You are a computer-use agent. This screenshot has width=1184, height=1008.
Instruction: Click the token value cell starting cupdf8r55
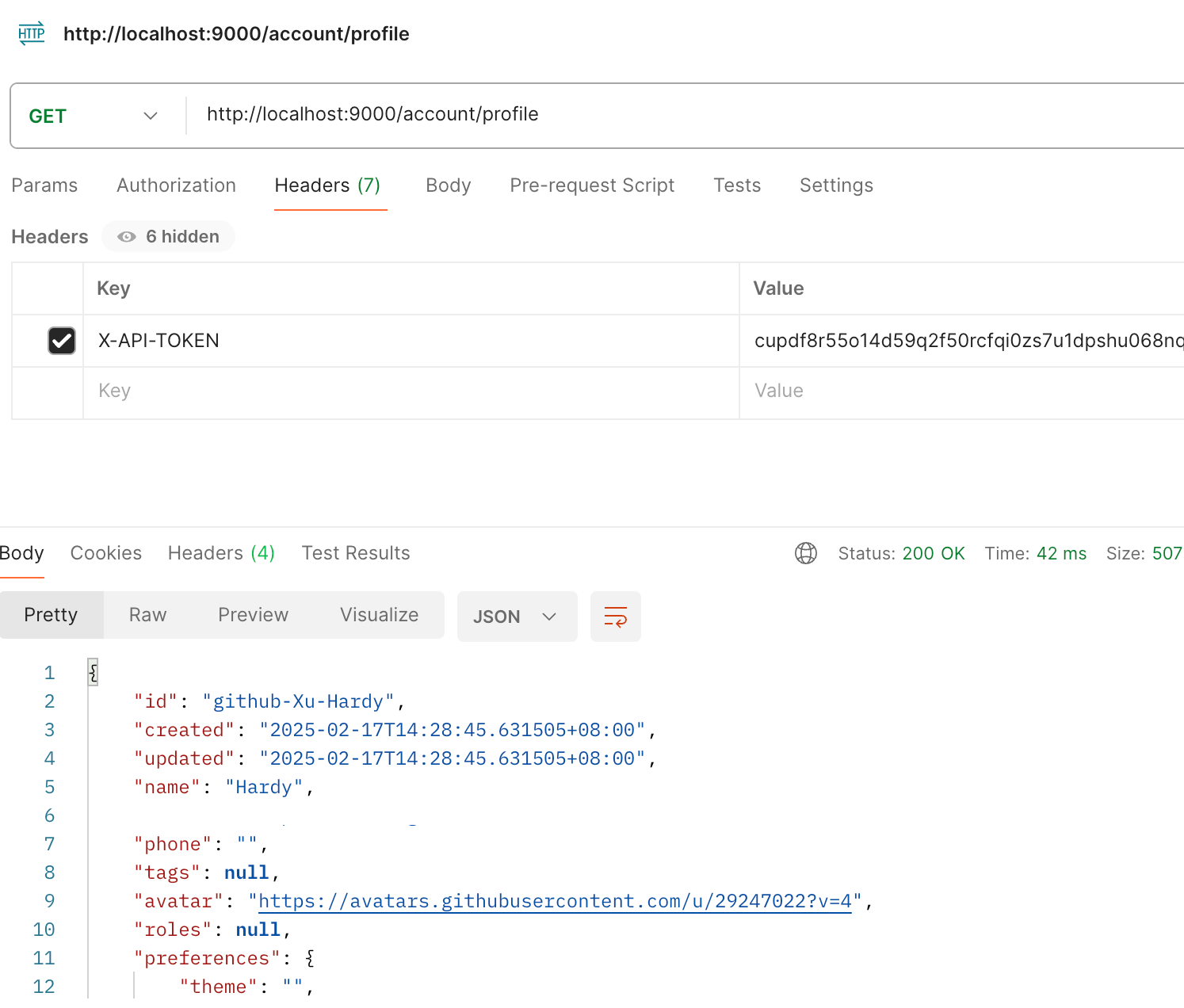[x=962, y=341]
